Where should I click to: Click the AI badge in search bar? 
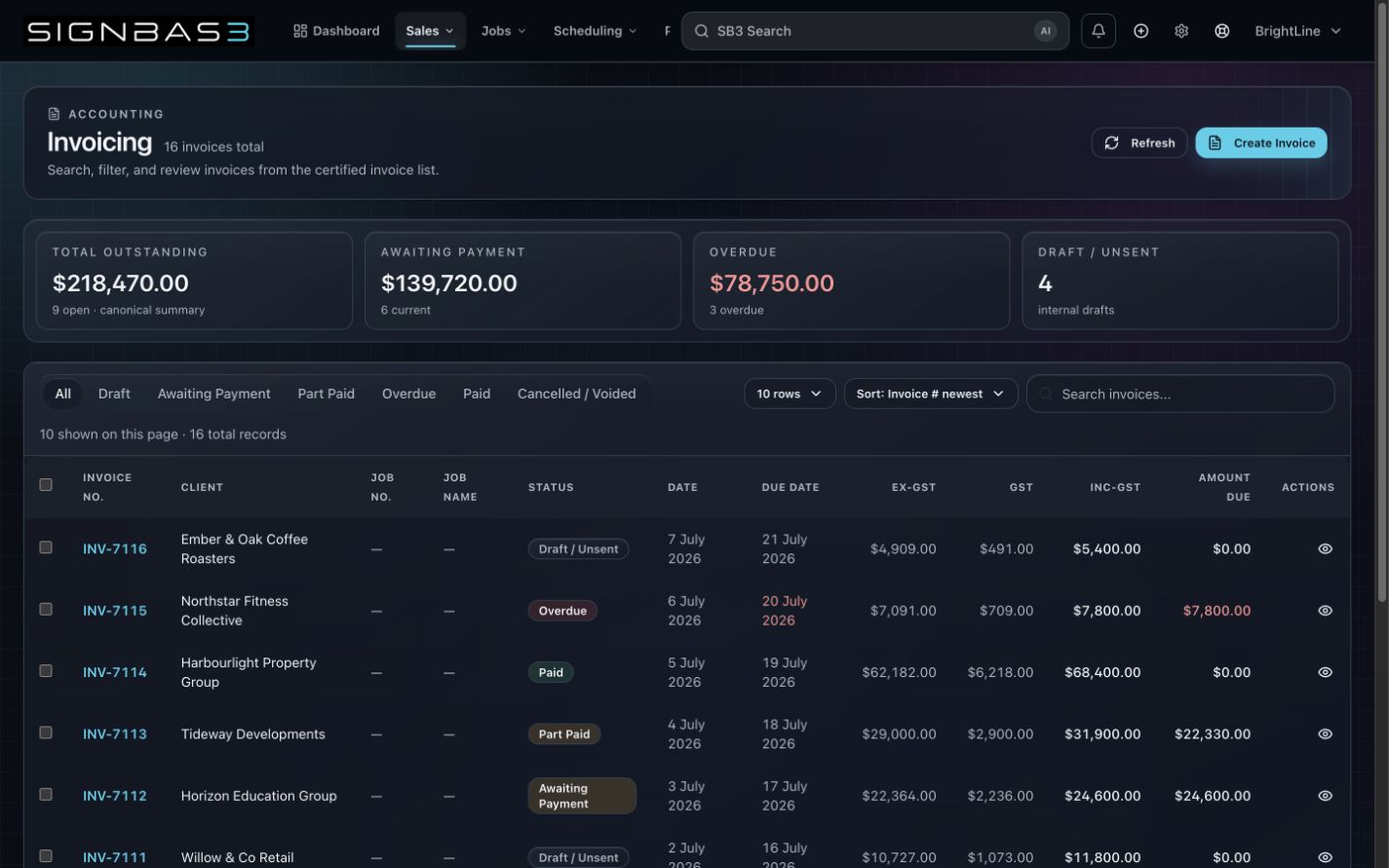click(1045, 31)
